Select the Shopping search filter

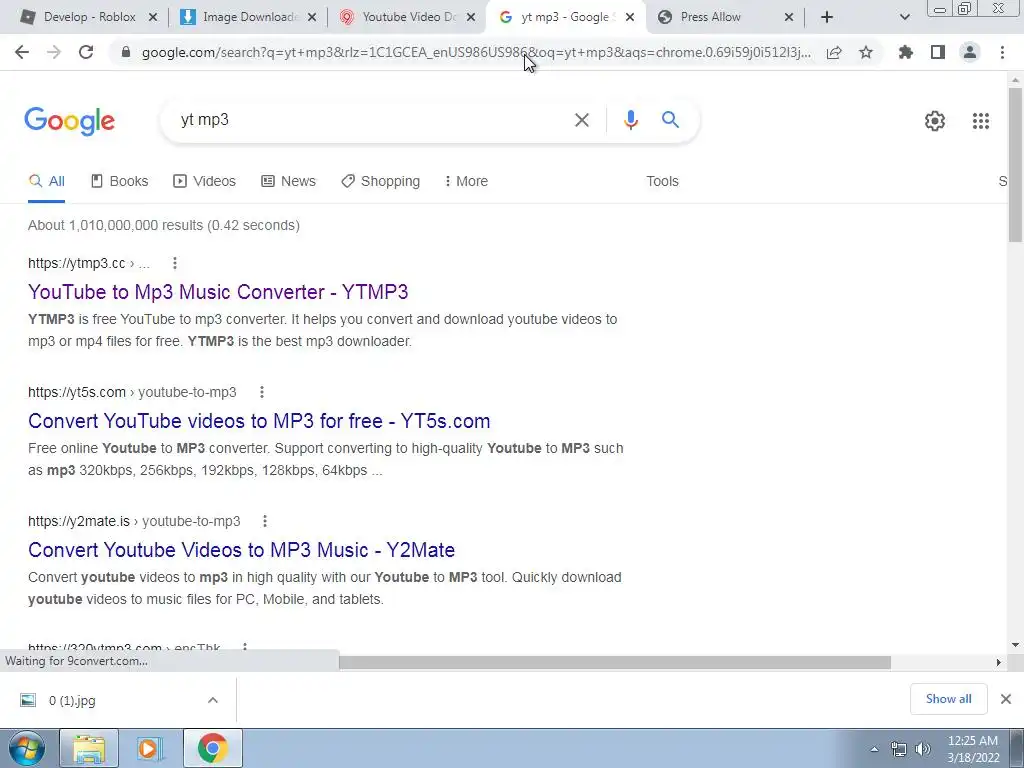[381, 182]
